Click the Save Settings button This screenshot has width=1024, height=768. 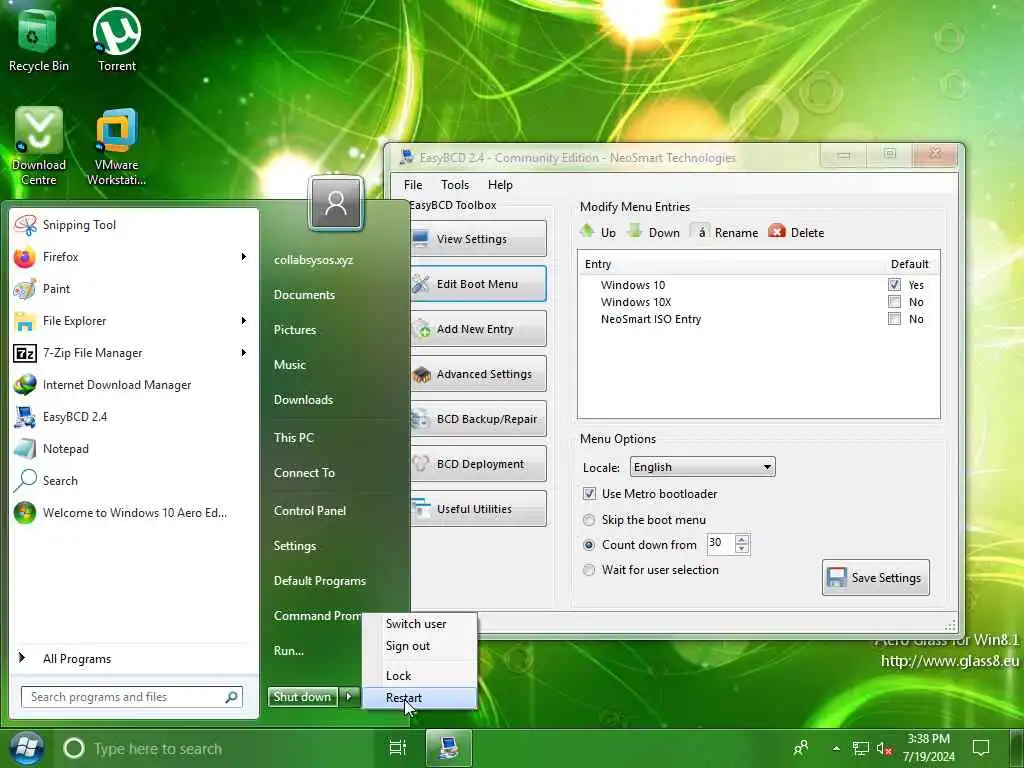876,577
